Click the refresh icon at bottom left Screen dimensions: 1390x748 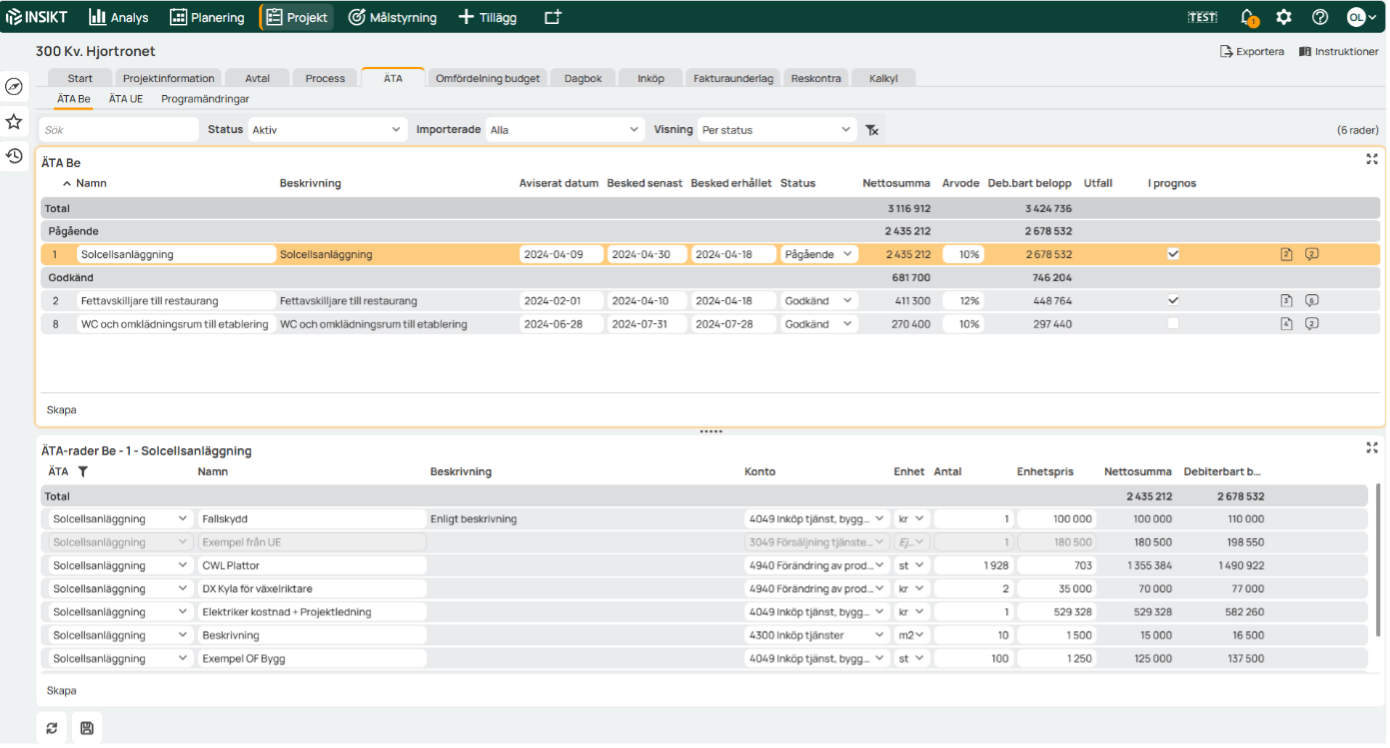click(52, 728)
